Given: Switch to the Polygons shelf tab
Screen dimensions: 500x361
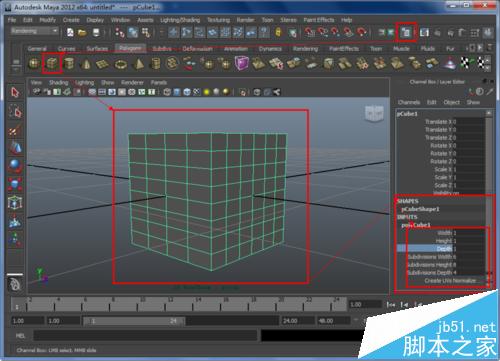Looking at the screenshot, I should [130, 48].
